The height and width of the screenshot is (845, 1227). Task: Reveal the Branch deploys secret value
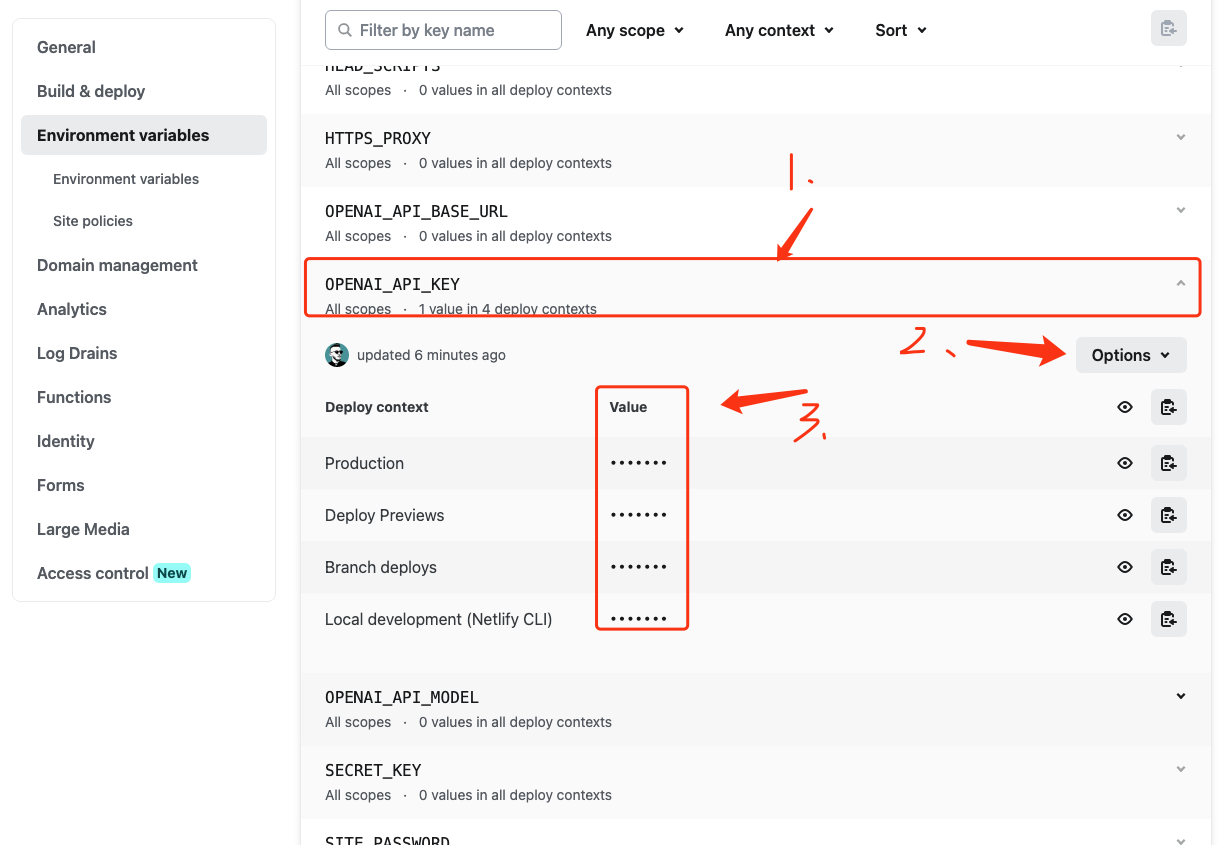pos(1125,567)
